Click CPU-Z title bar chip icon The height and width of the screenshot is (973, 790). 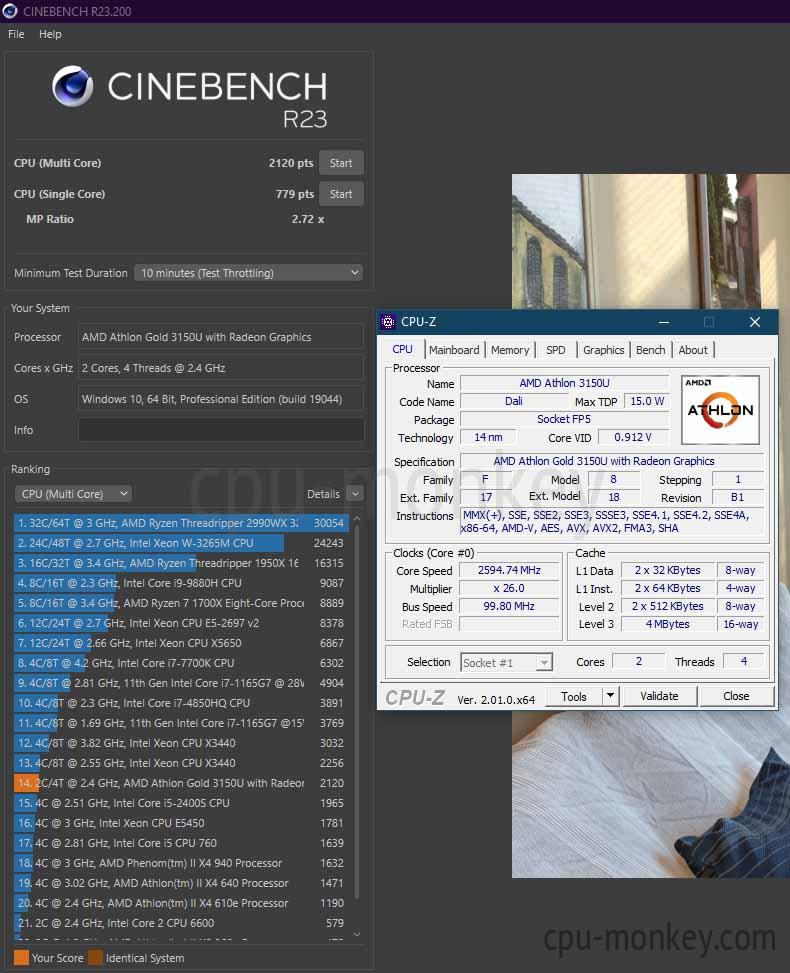[x=388, y=322]
